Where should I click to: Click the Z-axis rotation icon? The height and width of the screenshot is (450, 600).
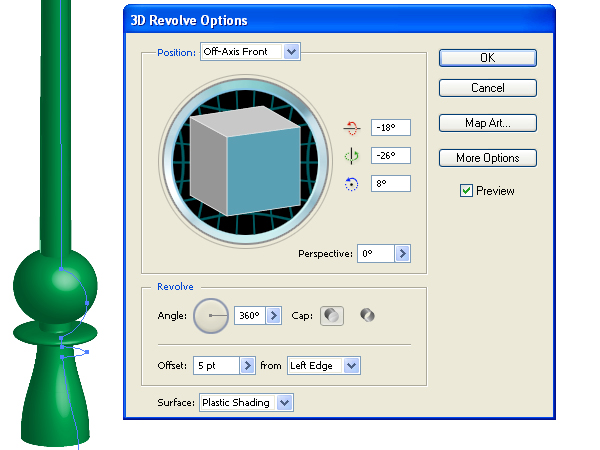(351, 184)
